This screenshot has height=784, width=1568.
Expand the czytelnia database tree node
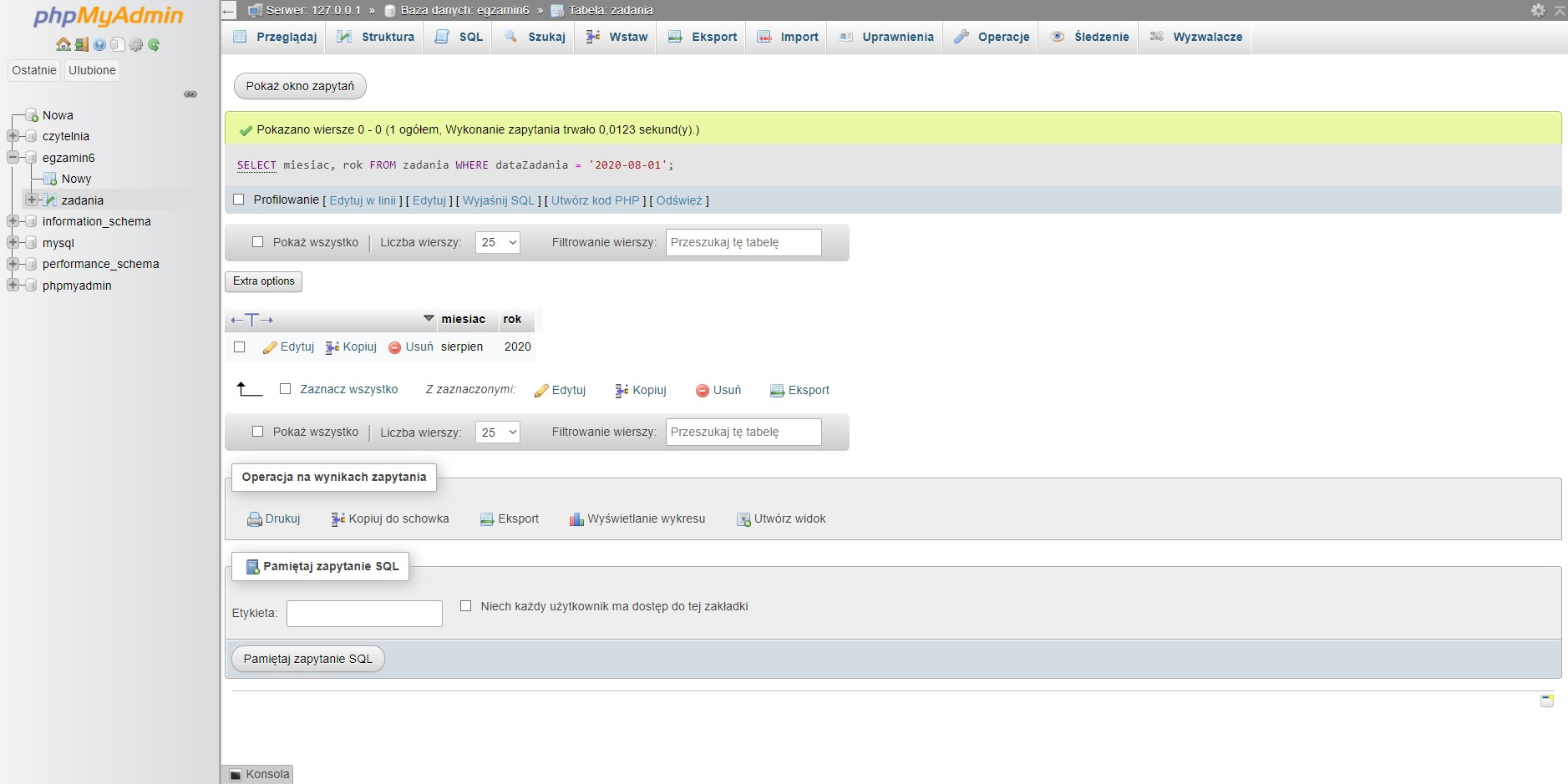pyautogui.click(x=13, y=136)
